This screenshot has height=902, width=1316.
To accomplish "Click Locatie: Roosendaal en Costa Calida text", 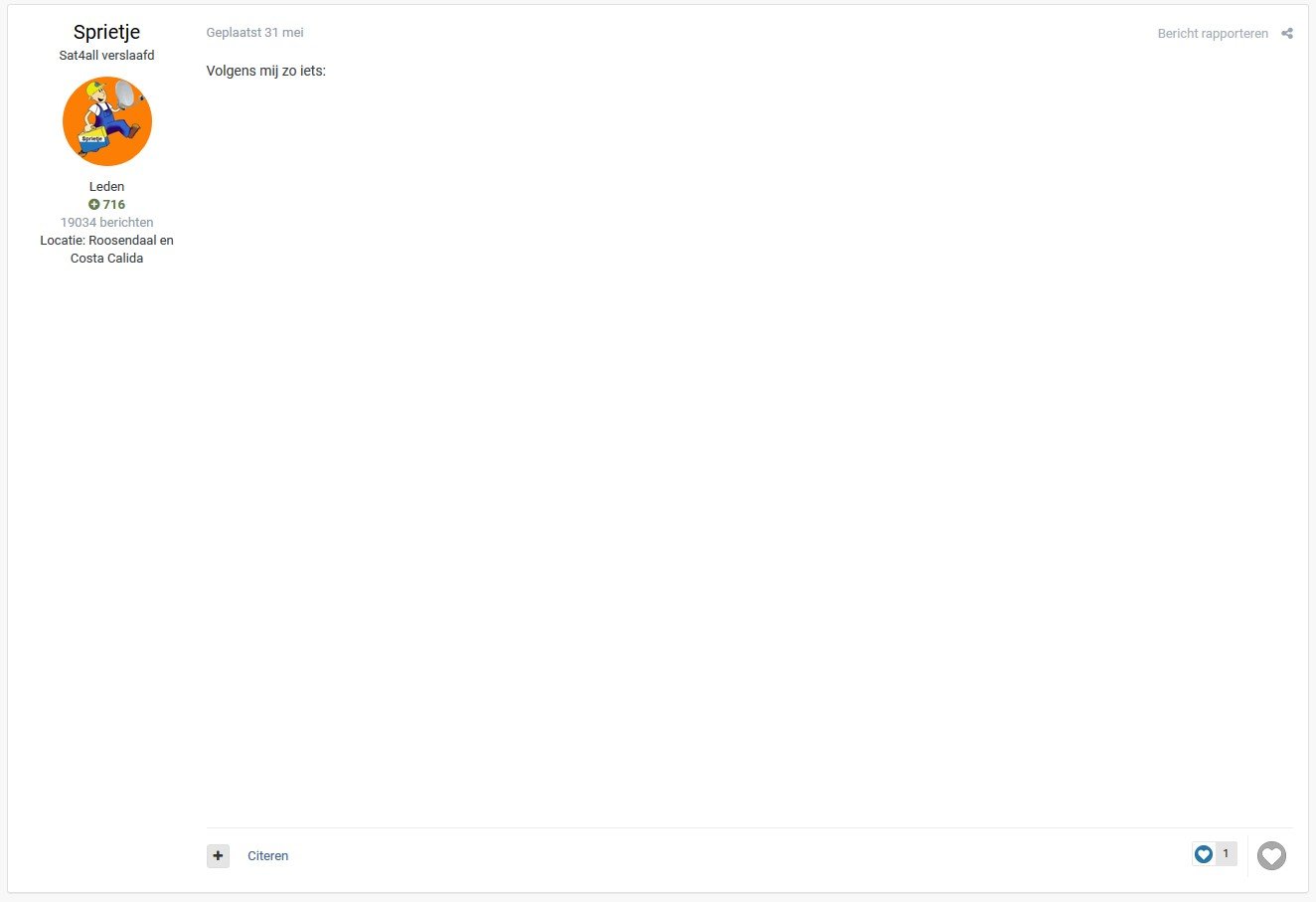I will pos(106,249).
